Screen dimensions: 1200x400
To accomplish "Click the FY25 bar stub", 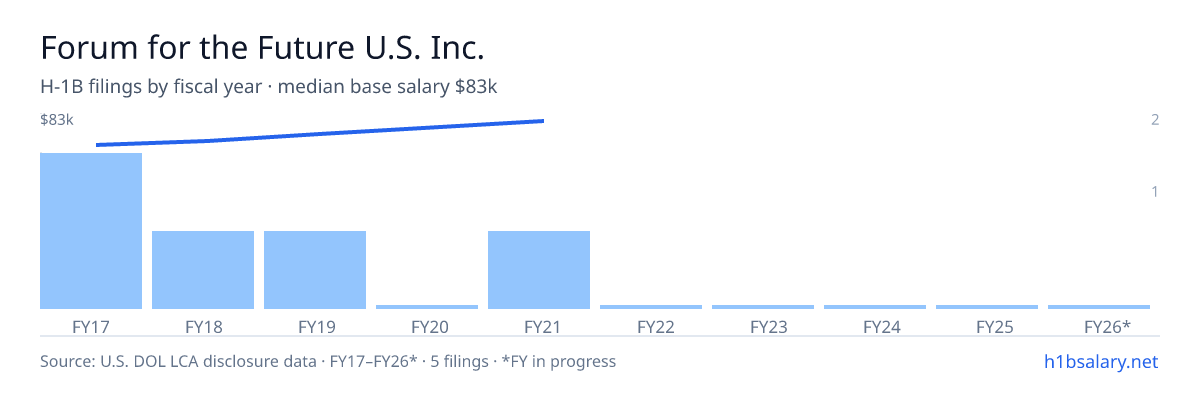I will [987, 307].
